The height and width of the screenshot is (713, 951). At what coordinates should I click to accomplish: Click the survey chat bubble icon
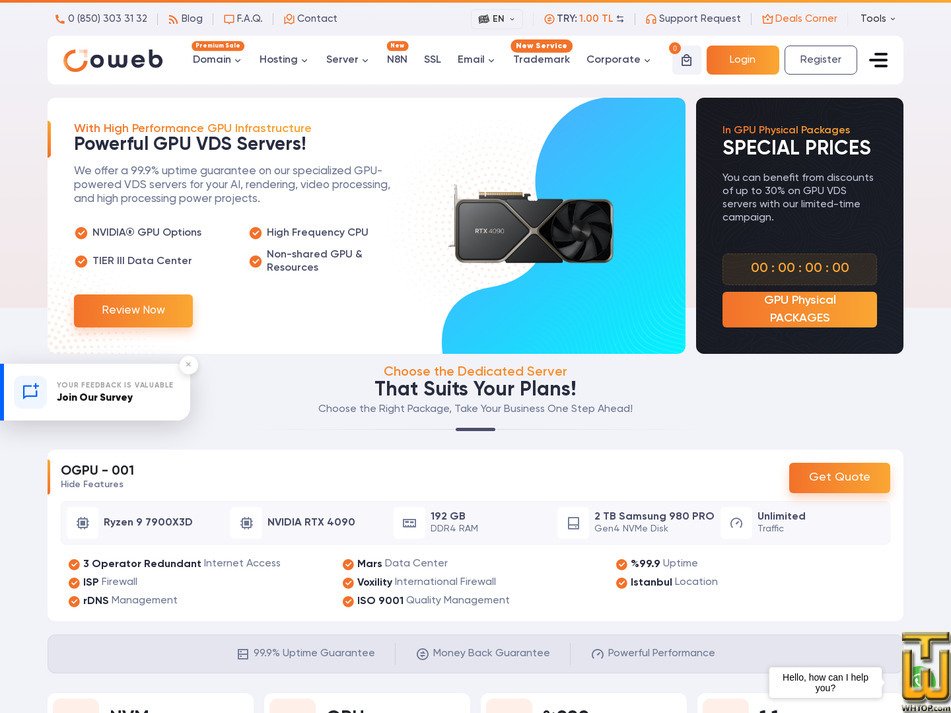point(30,392)
